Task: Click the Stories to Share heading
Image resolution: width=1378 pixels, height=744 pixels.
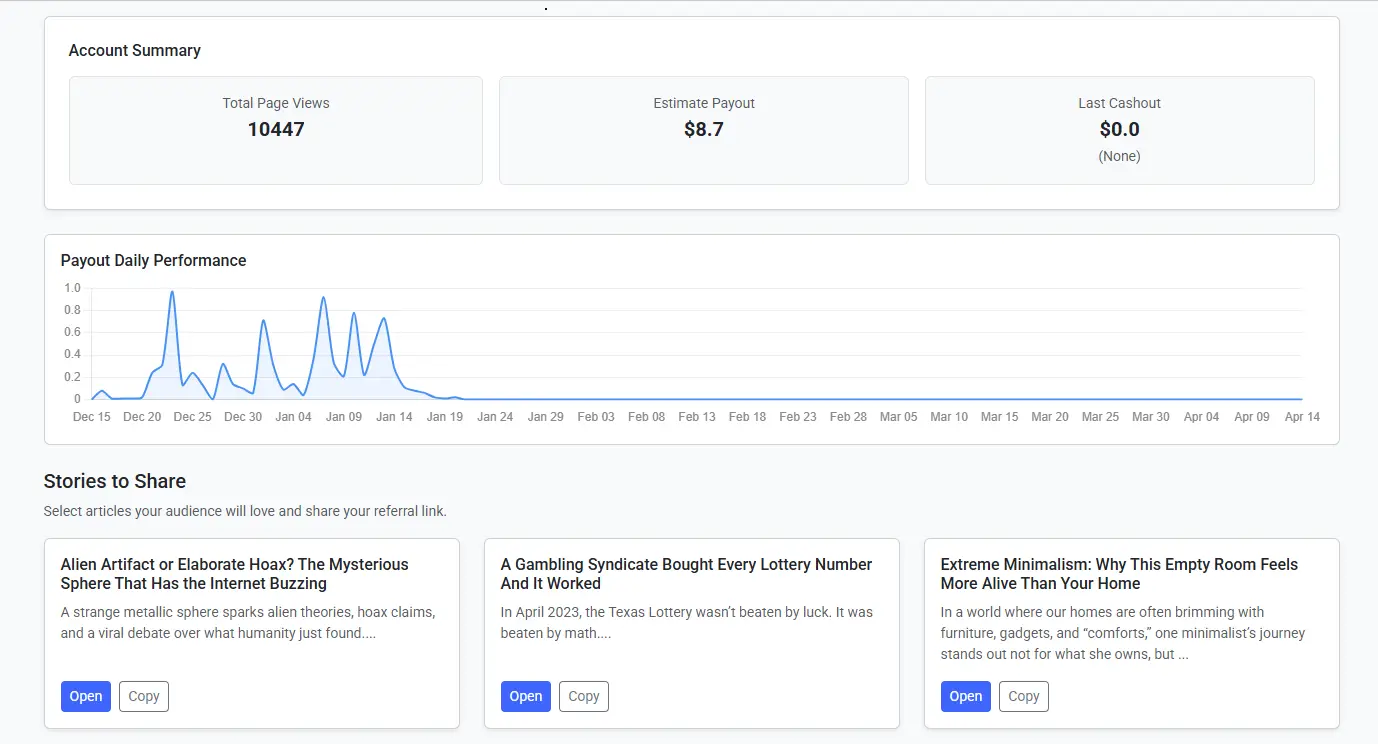Action: pos(115,481)
